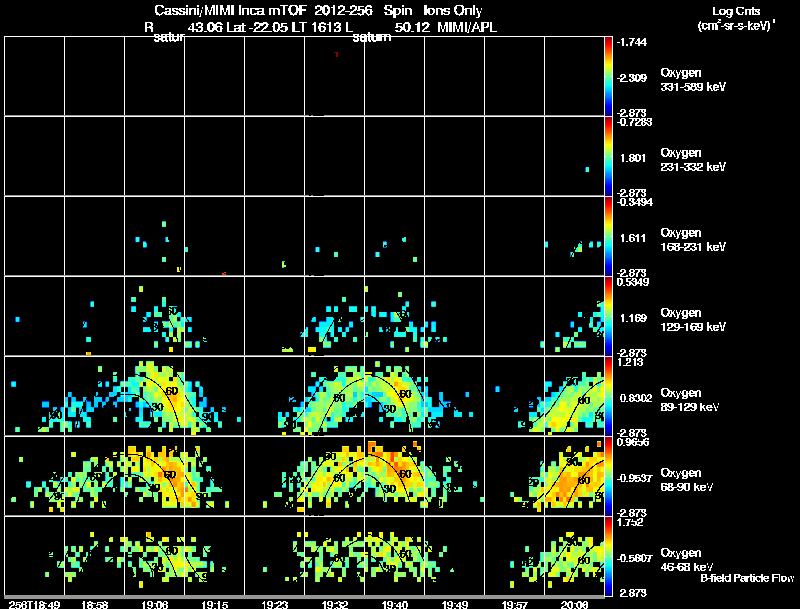
Task: Click the Log Cnts units header
Action: [736, 18]
